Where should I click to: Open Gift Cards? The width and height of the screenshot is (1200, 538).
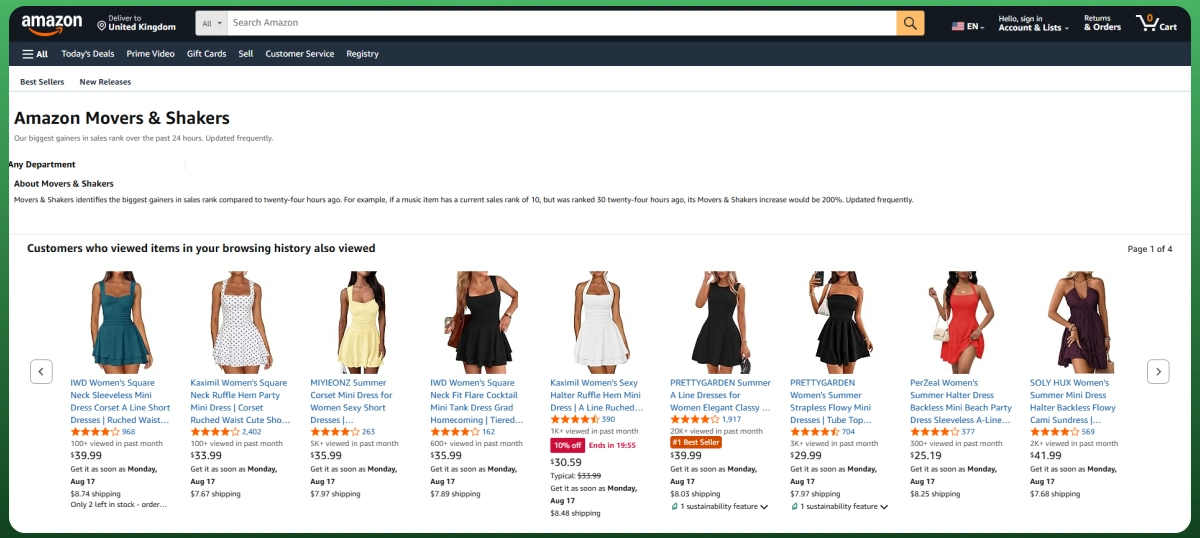click(206, 54)
